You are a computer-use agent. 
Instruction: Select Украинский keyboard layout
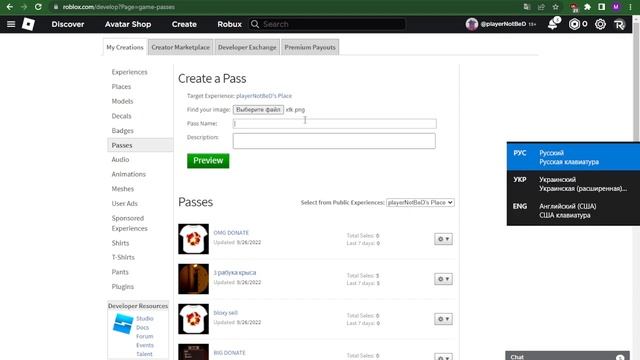tap(573, 184)
